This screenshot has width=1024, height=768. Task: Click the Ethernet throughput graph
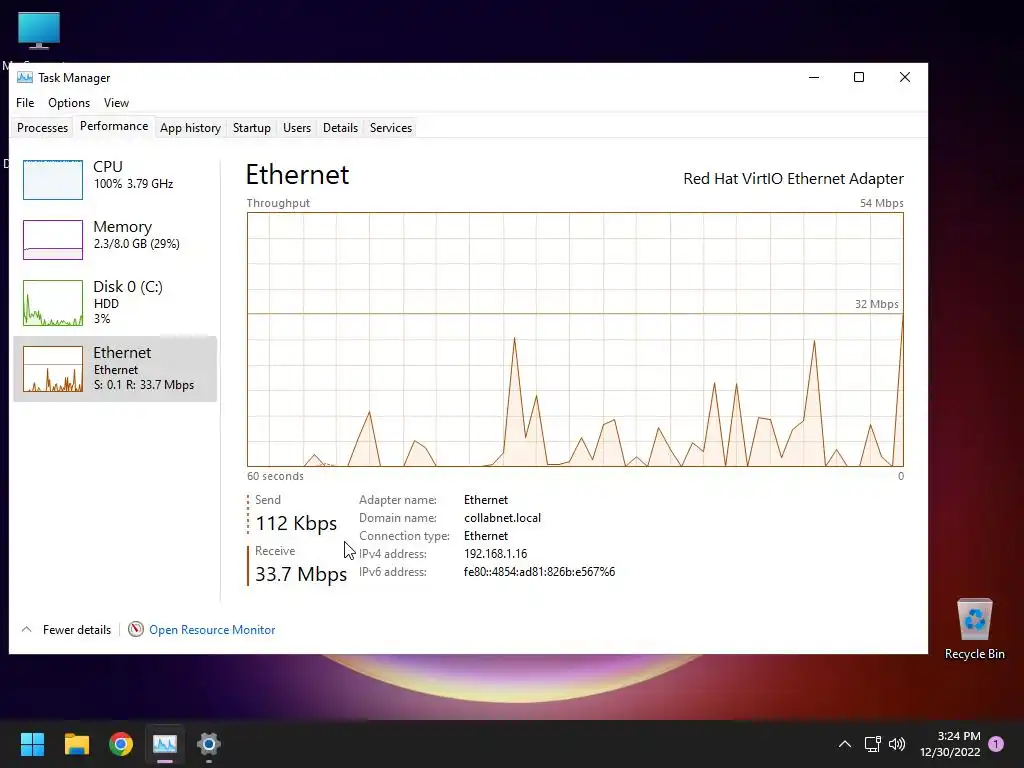pyautogui.click(x=575, y=340)
